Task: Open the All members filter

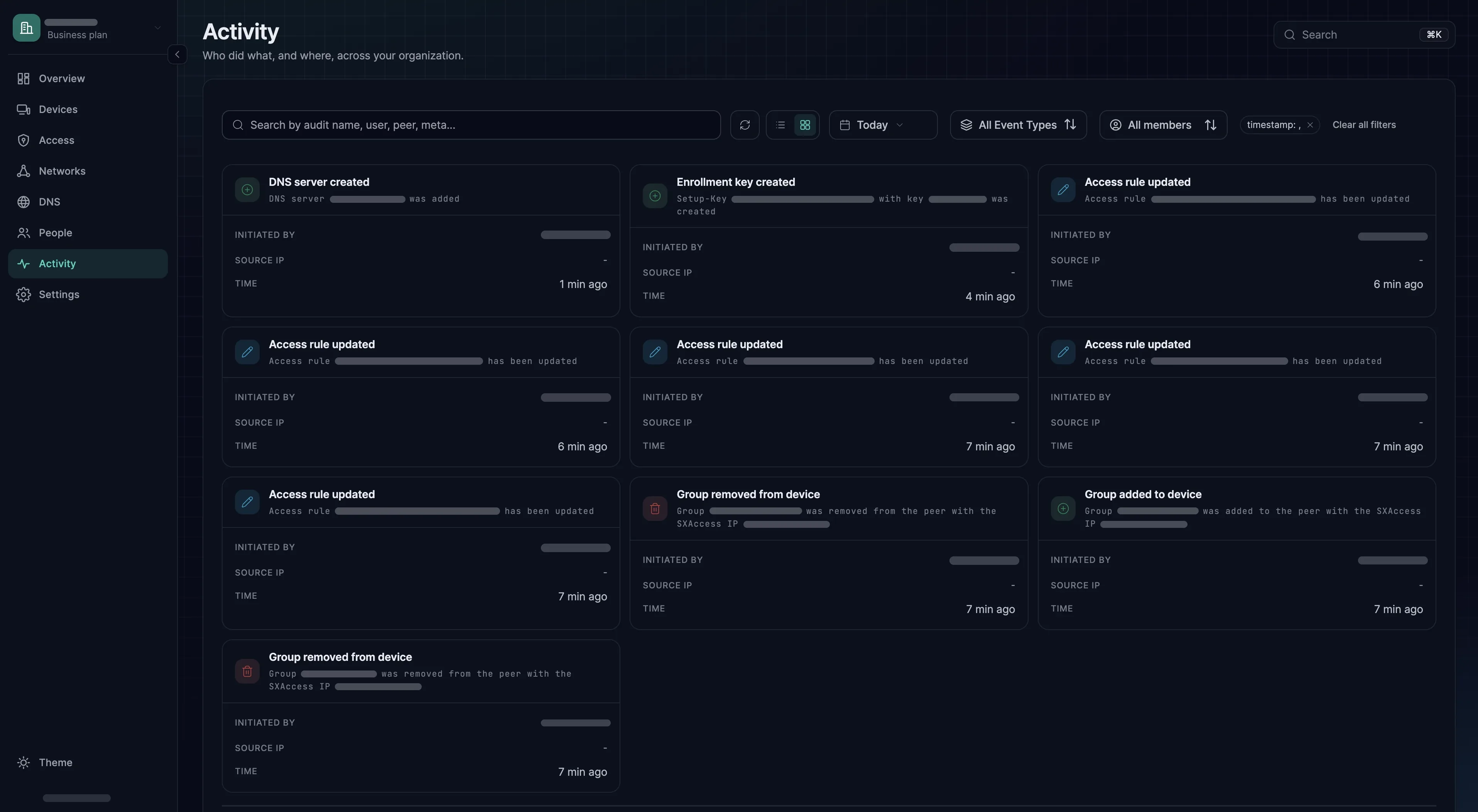Action: (x=1163, y=125)
